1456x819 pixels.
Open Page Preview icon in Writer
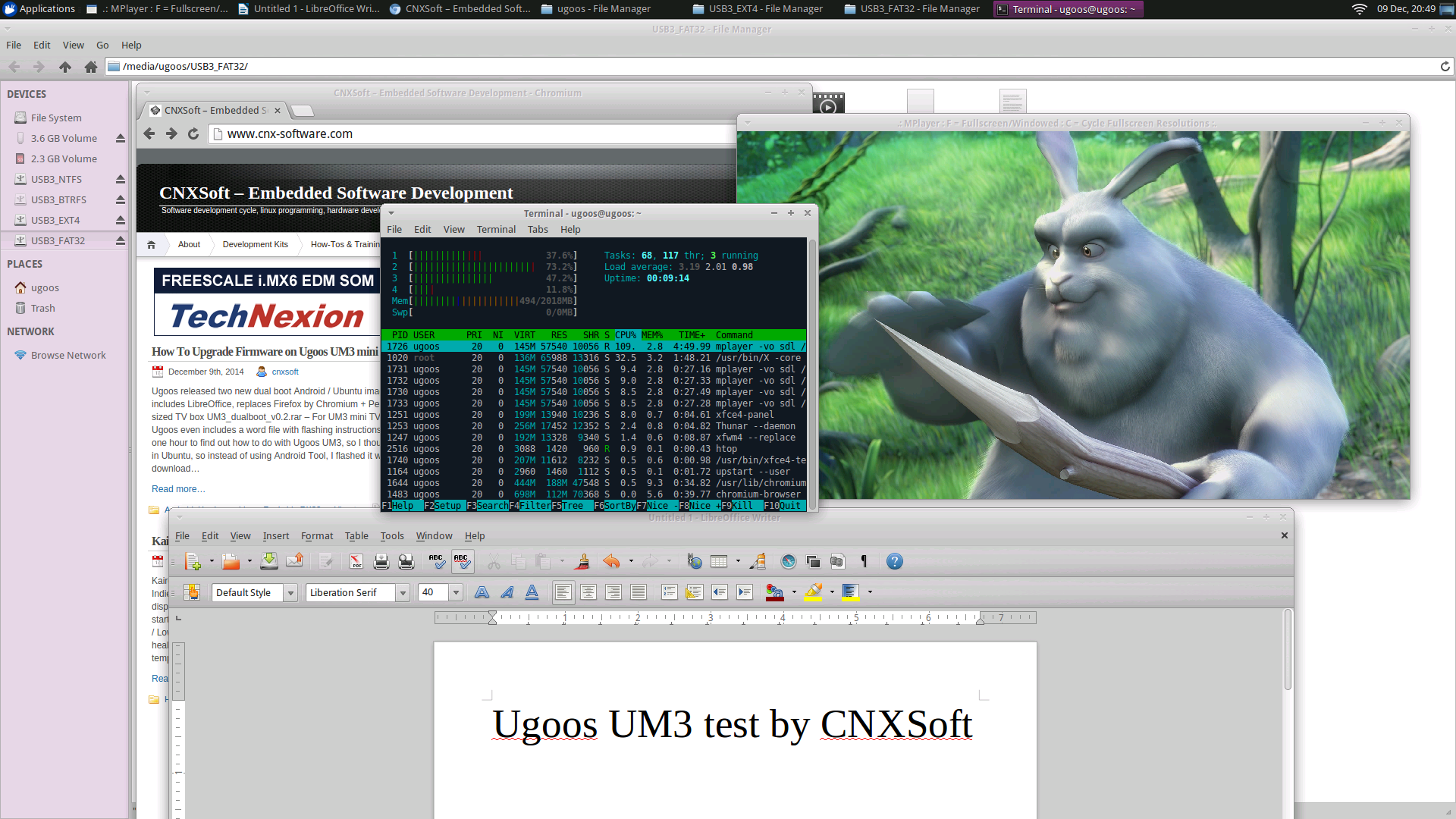point(406,562)
